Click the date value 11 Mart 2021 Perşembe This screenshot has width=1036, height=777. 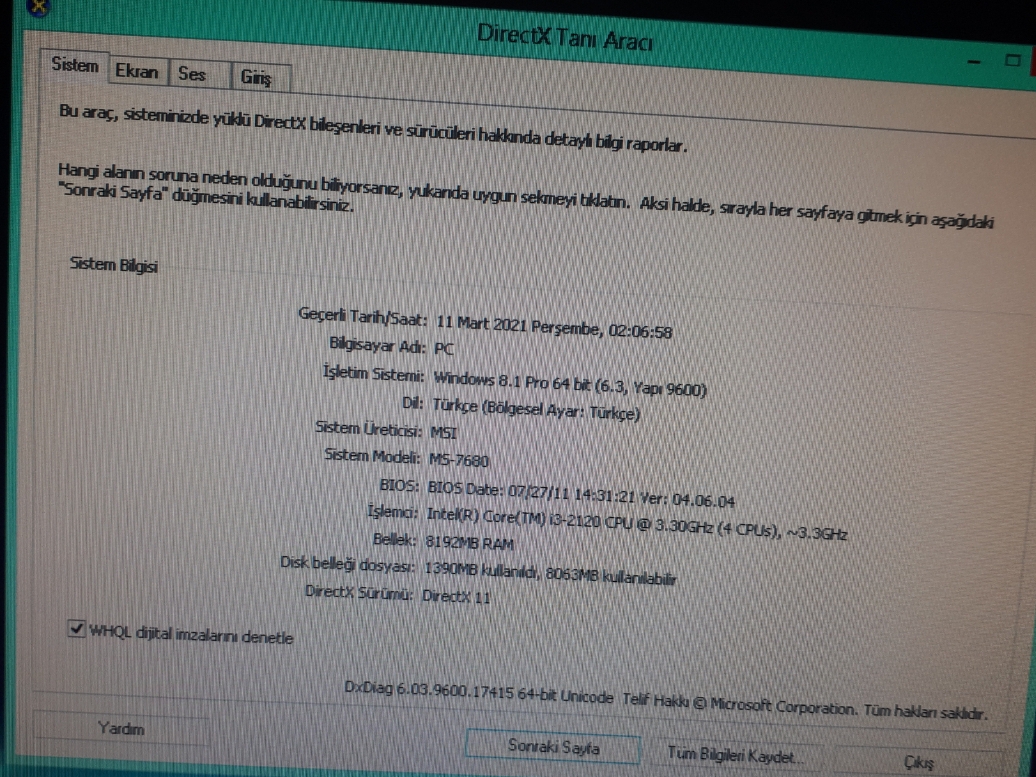click(519, 325)
